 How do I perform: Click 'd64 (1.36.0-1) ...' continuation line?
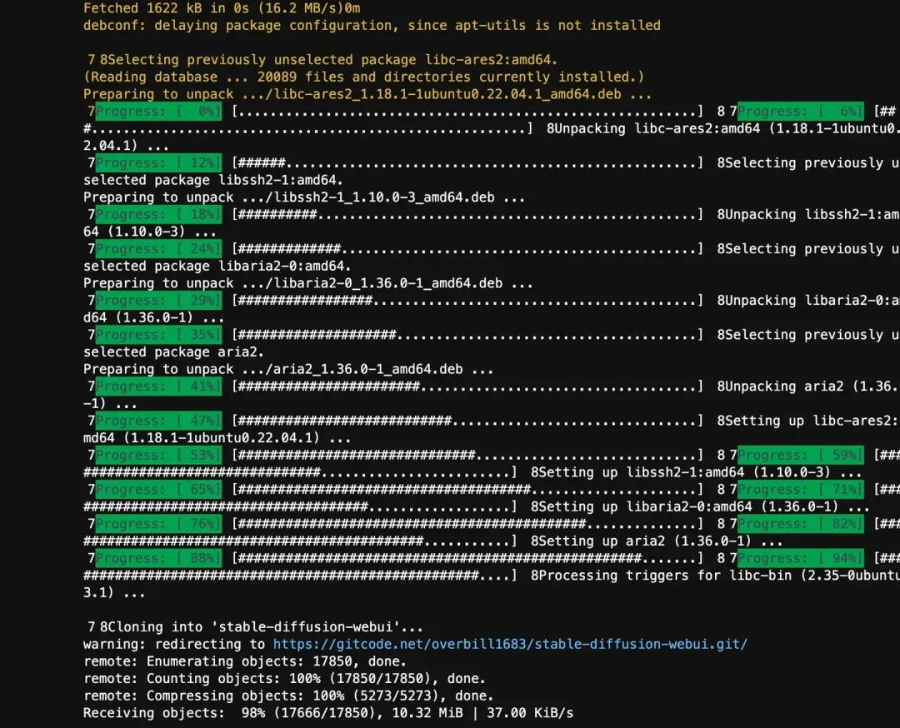[x=153, y=317]
